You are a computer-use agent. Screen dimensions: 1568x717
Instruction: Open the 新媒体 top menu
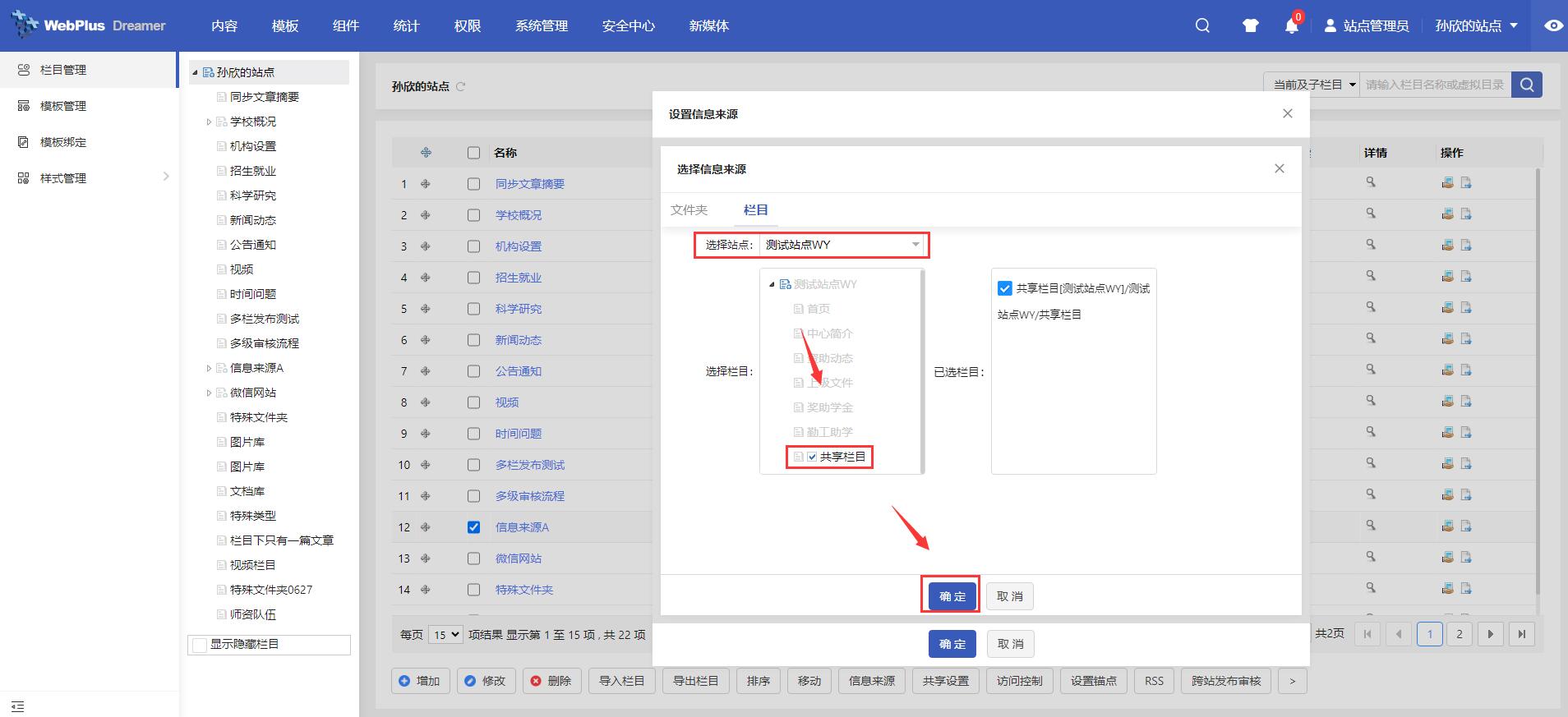(709, 25)
